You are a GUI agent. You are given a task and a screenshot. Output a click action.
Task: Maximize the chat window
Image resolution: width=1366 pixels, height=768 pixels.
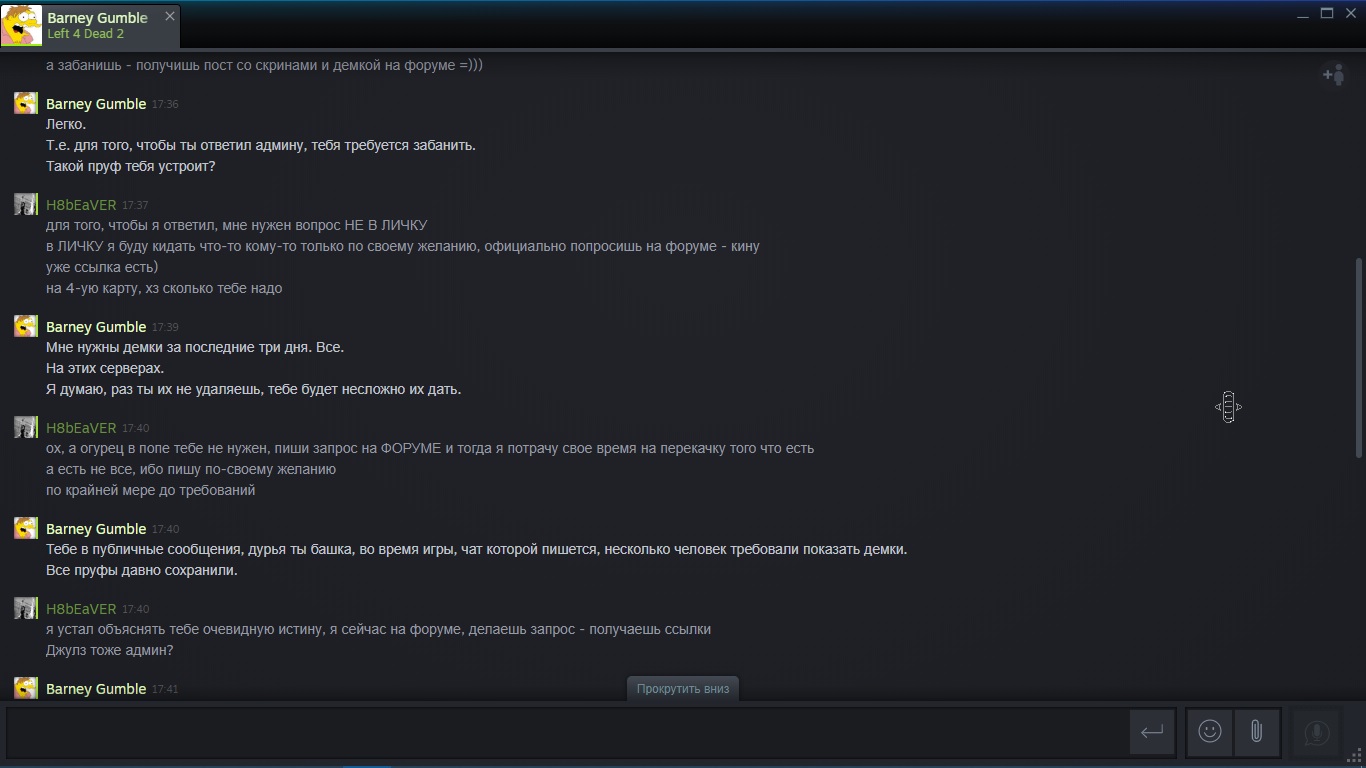pos(1327,13)
